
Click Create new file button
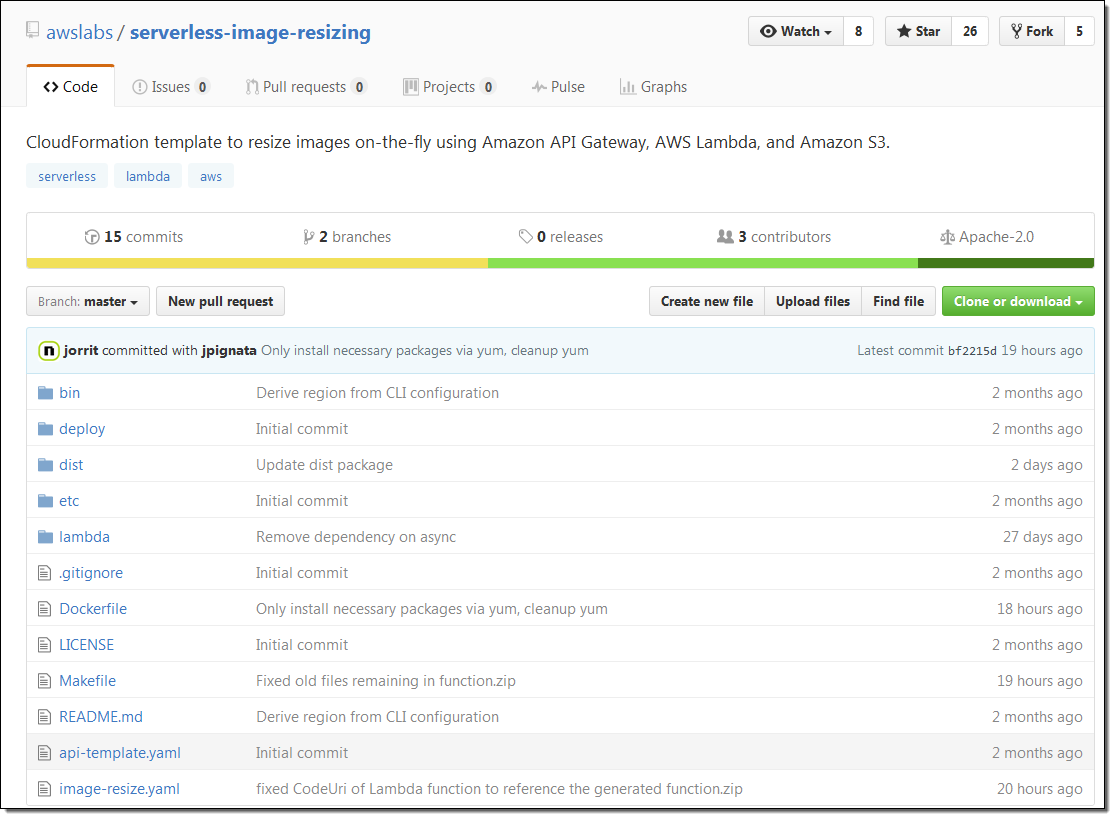(x=707, y=301)
